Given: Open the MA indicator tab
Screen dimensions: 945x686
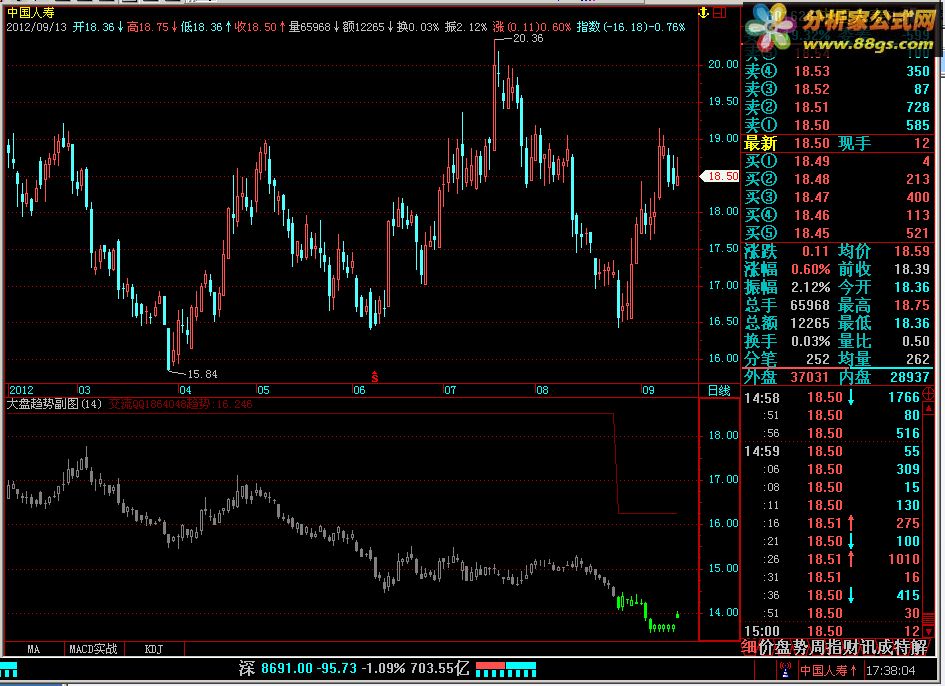Looking at the screenshot, I should pyautogui.click(x=33, y=649).
